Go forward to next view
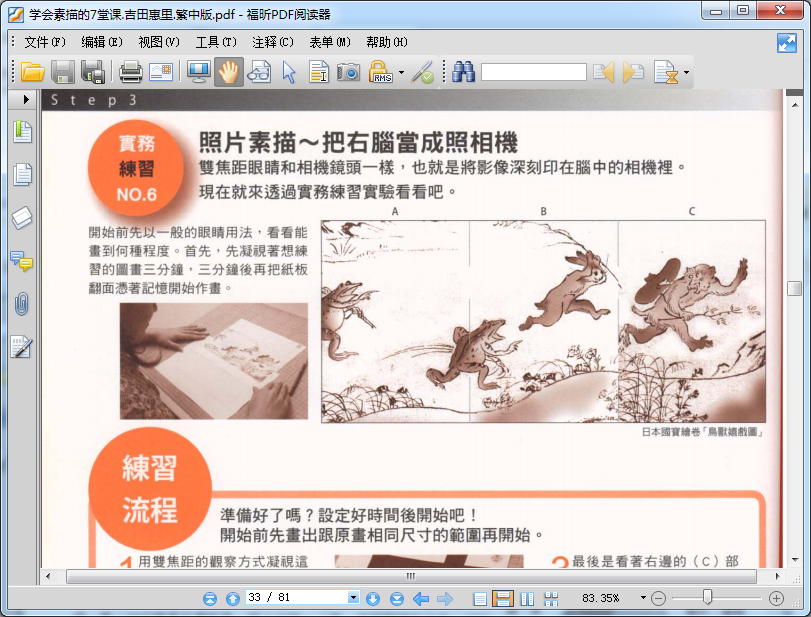Screen dimensions: 811x617 (x=445, y=599)
